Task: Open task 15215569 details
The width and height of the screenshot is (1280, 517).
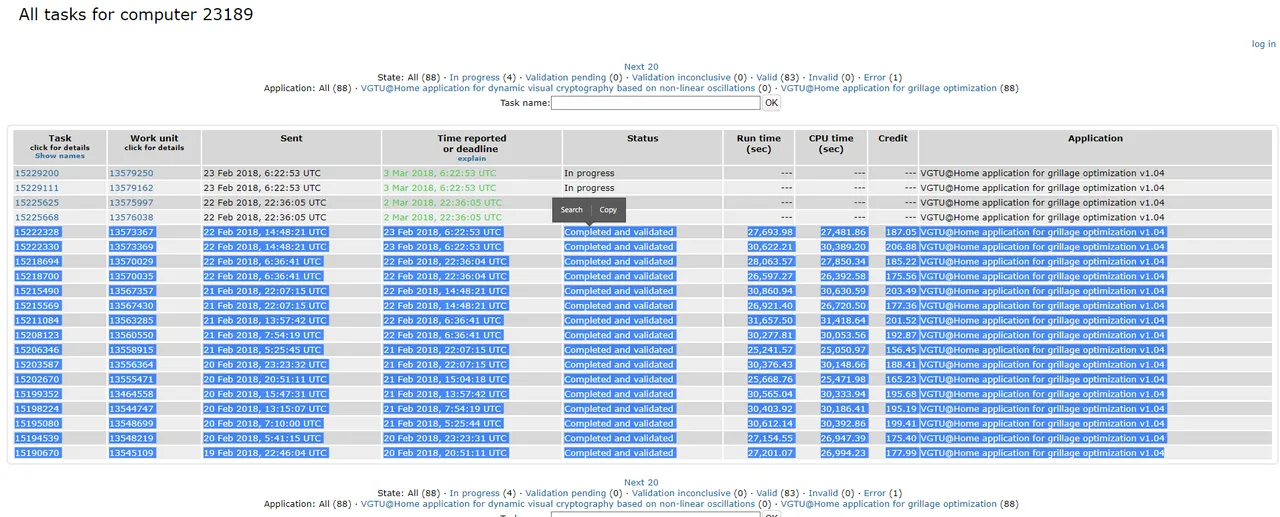Action: (37, 306)
